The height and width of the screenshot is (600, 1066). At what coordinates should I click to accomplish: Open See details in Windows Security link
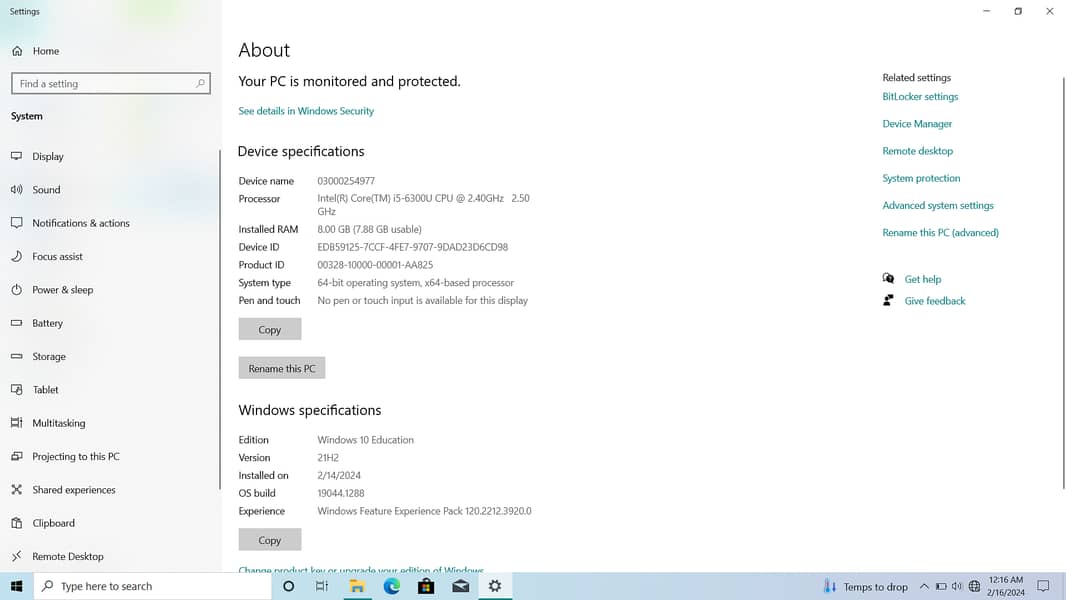306,111
